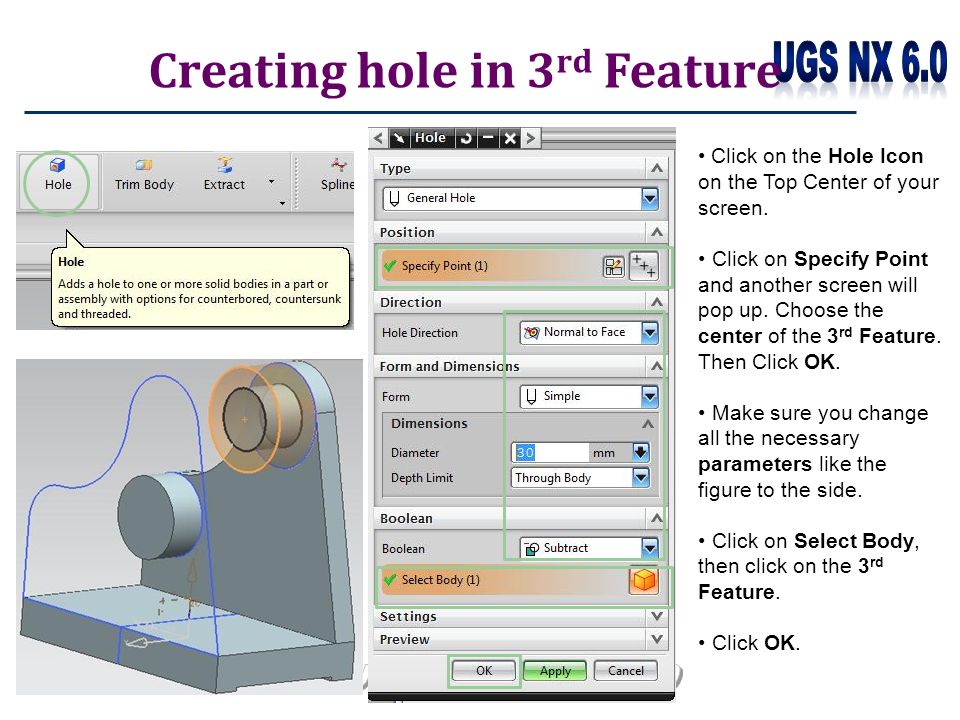Expand the Preview section
This screenshot has height=720, width=960.
click(x=657, y=639)
